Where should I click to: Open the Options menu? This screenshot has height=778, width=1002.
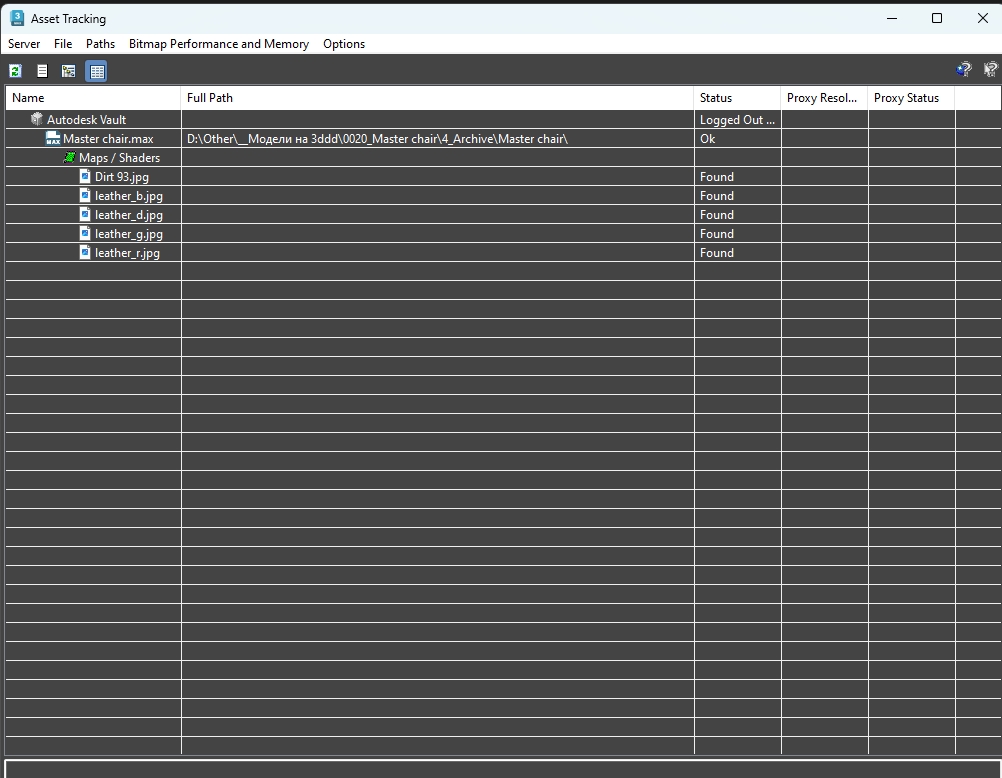(344, 43)
